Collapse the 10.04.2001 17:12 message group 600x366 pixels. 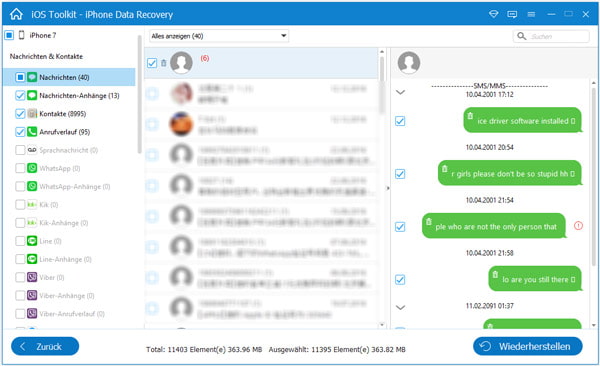(400, 92)
